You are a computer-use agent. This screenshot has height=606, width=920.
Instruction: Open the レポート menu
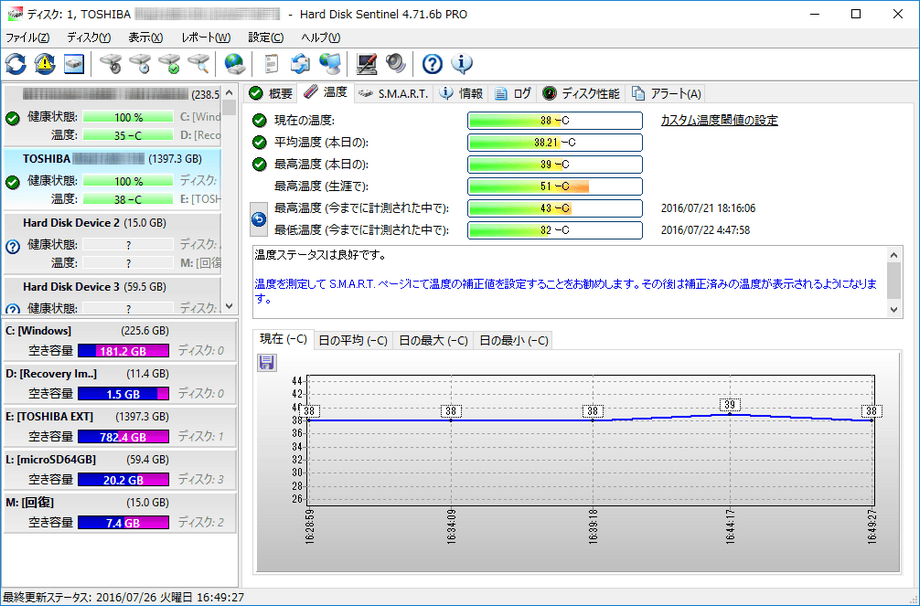click(205, 38)
